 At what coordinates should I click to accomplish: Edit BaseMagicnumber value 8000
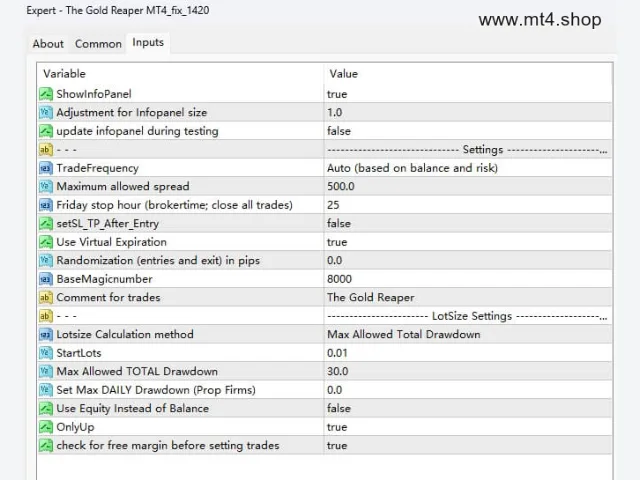coord(339,279)
